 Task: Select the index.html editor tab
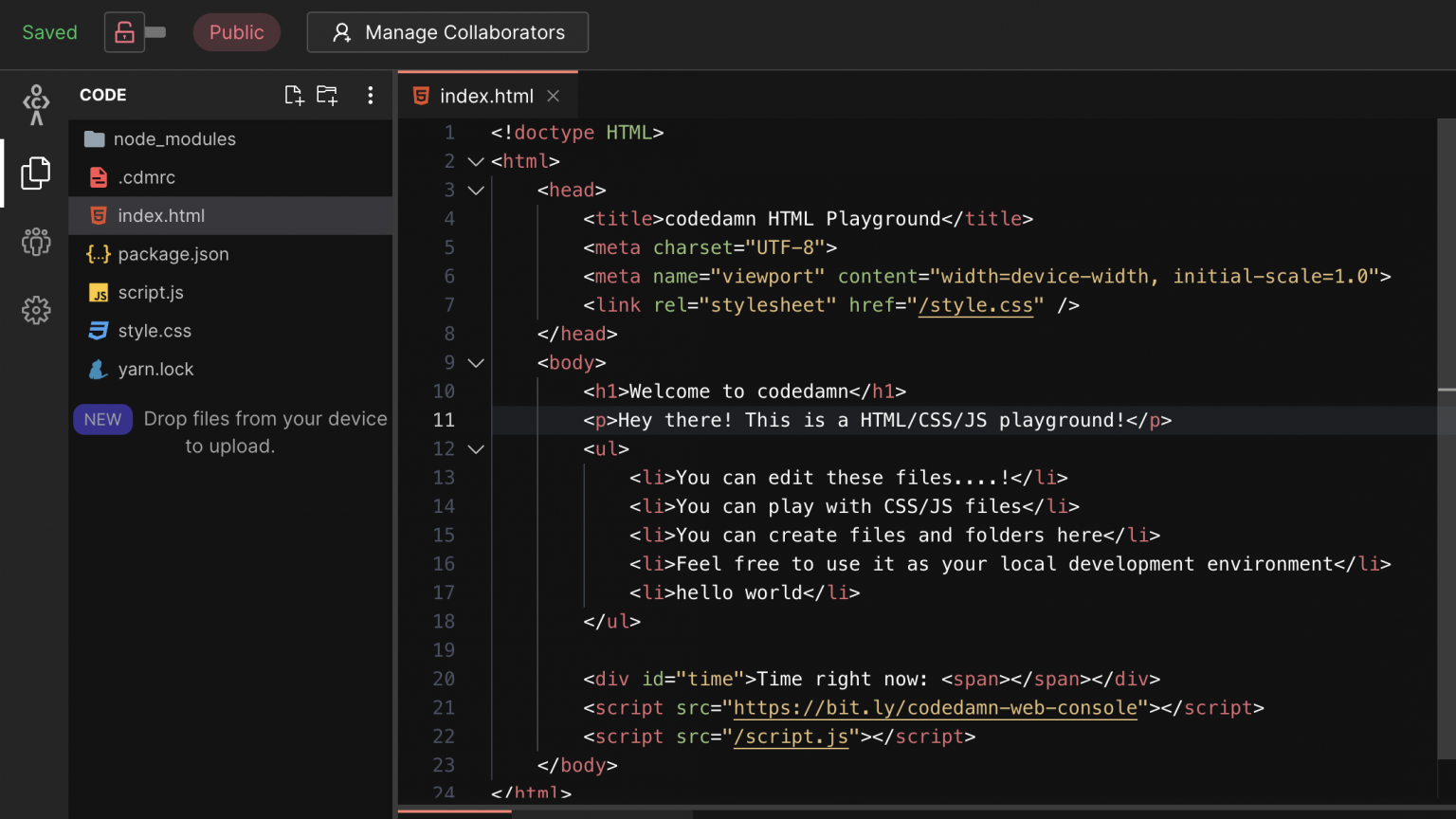tap(486, 95)
